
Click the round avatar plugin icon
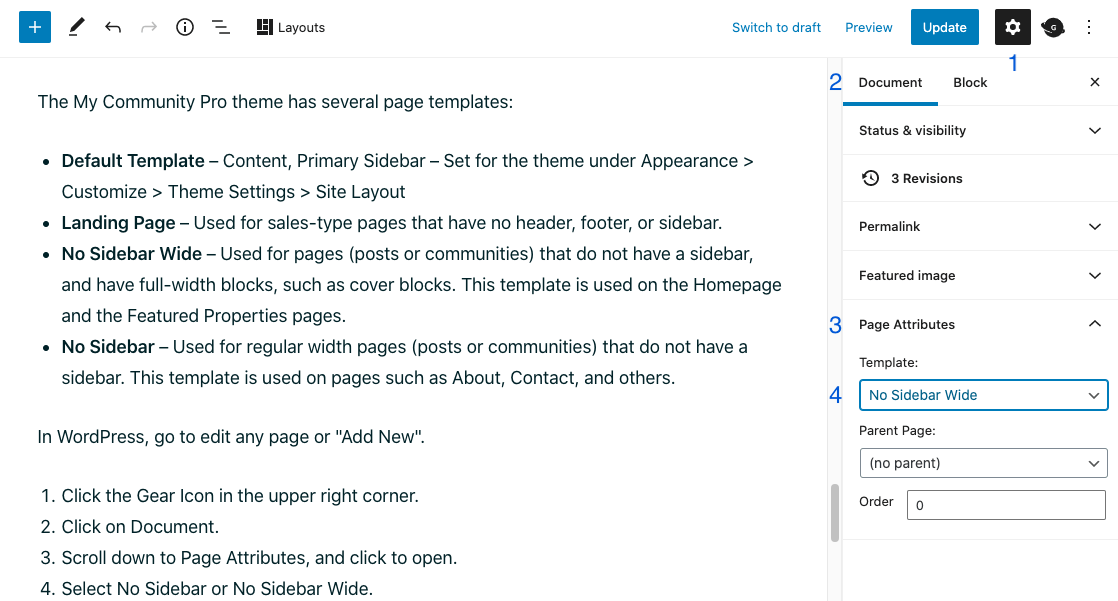tap(1052, 27)
